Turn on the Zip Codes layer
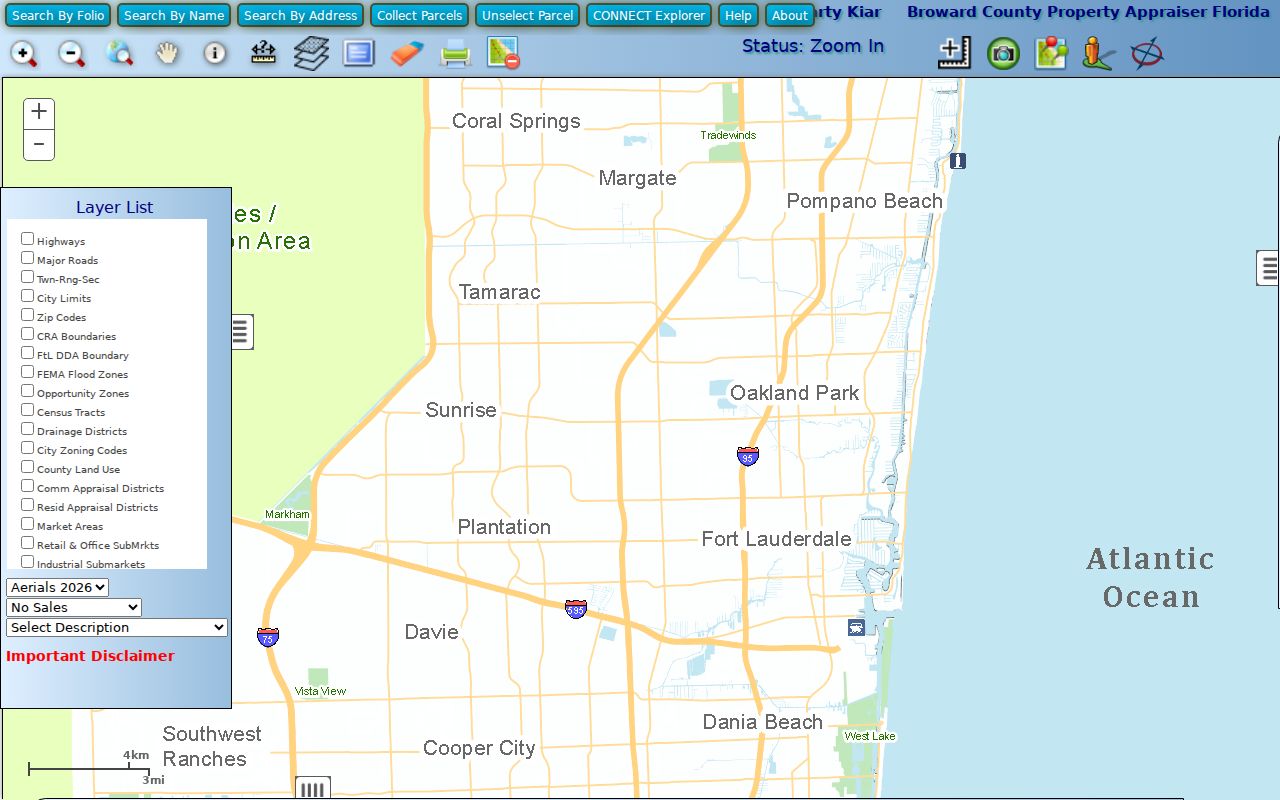Image resolution: width=1280 pixels, height=800 pixels. tap(28, 315)
